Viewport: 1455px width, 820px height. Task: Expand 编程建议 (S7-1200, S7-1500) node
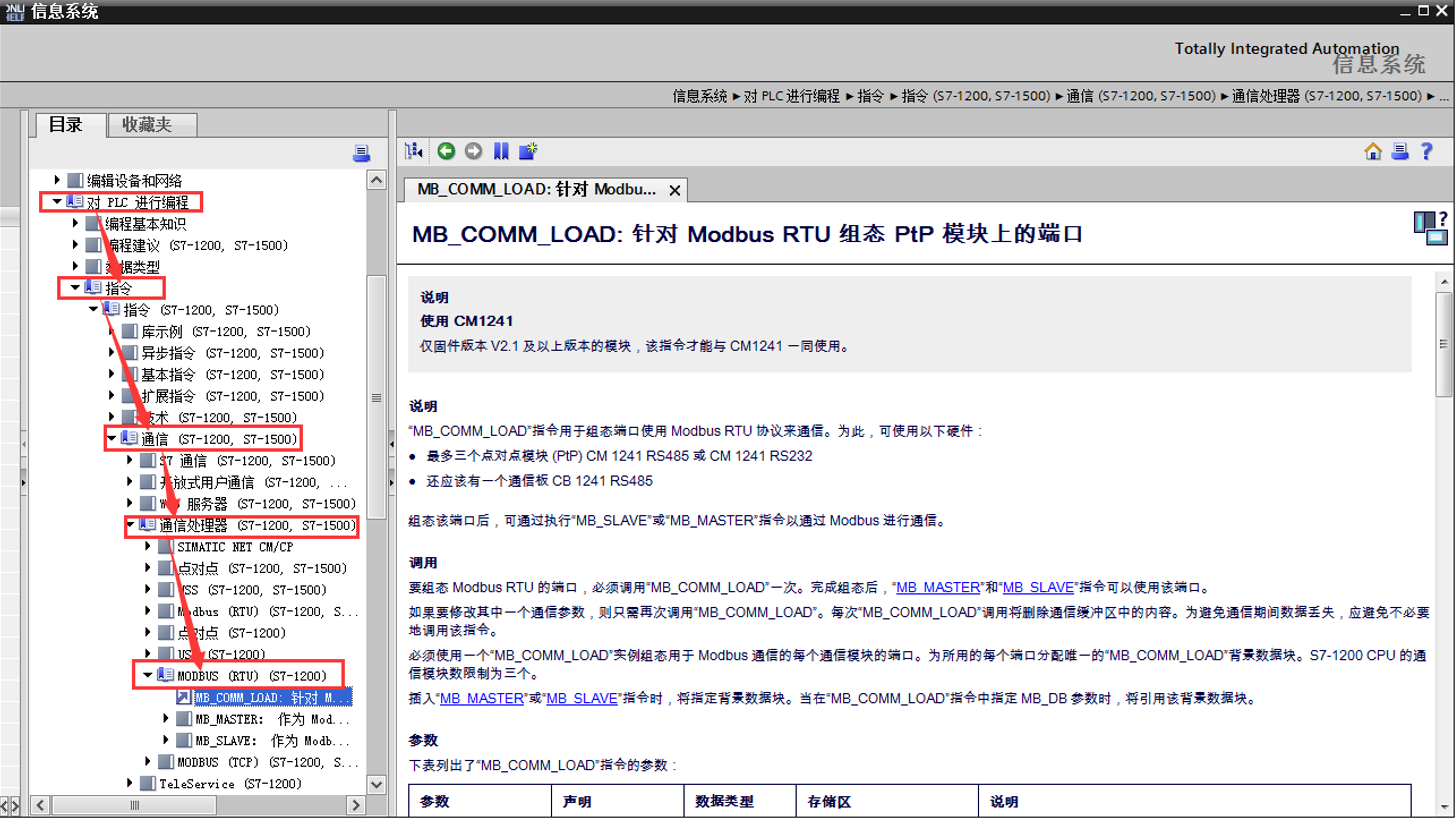click(76, 245)
